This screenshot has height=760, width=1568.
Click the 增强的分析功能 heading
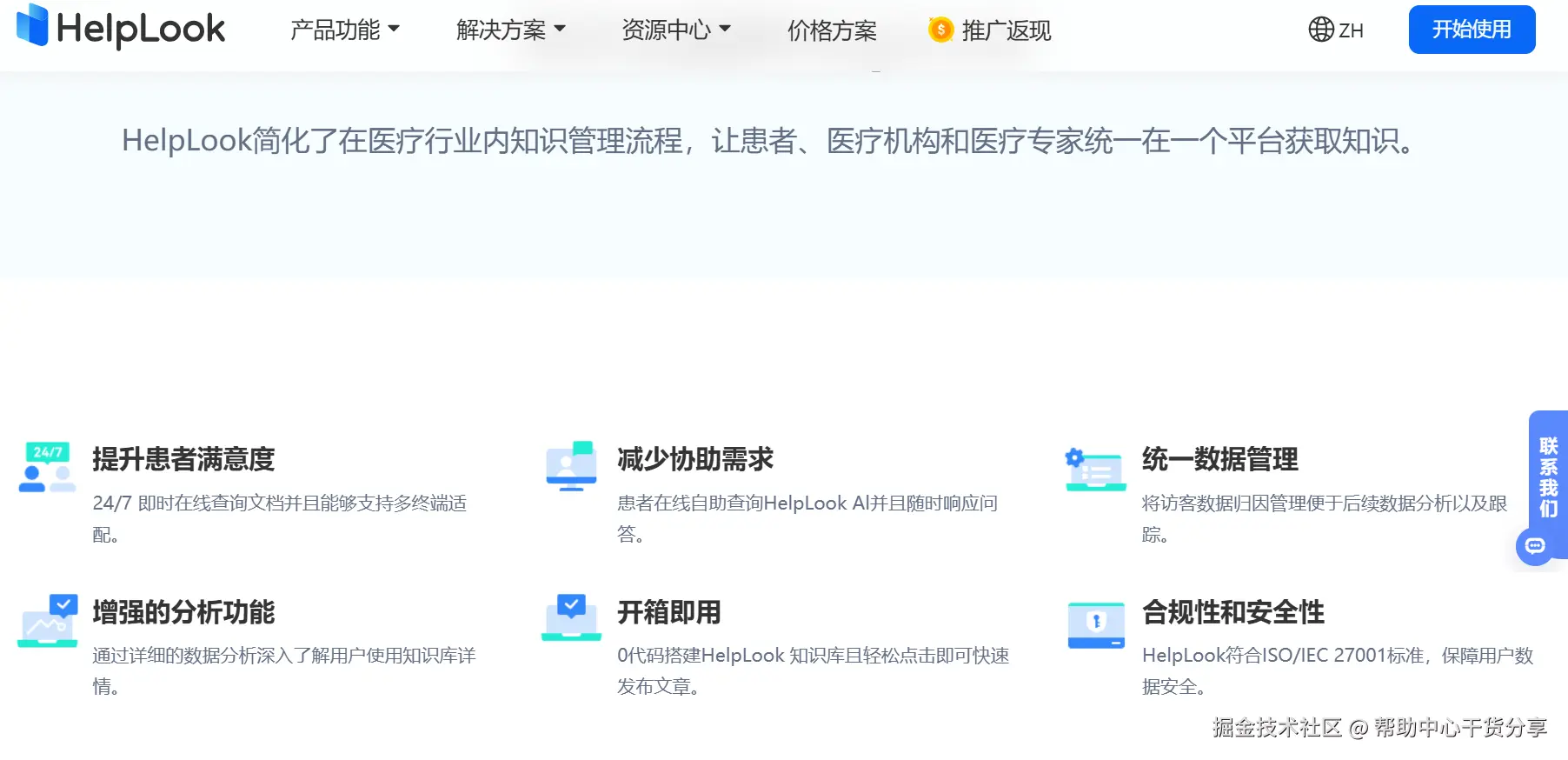pos(183,612)
